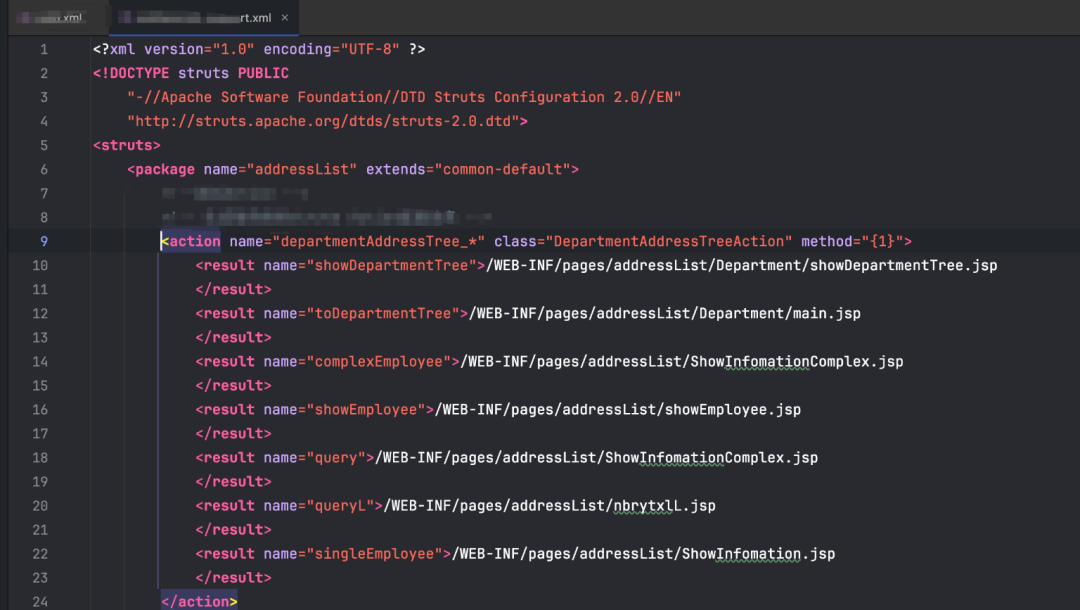Click closing </result> tag on line 17
Viewport: 1080px width, 610px height.
(233, 434)
